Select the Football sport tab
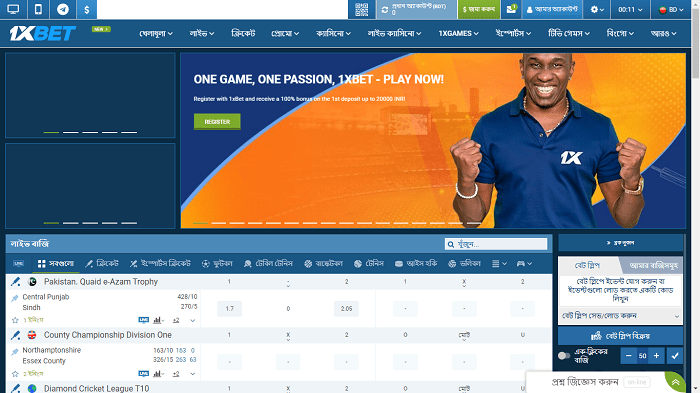This screenshot has width=700, height=393. point(217,264)
